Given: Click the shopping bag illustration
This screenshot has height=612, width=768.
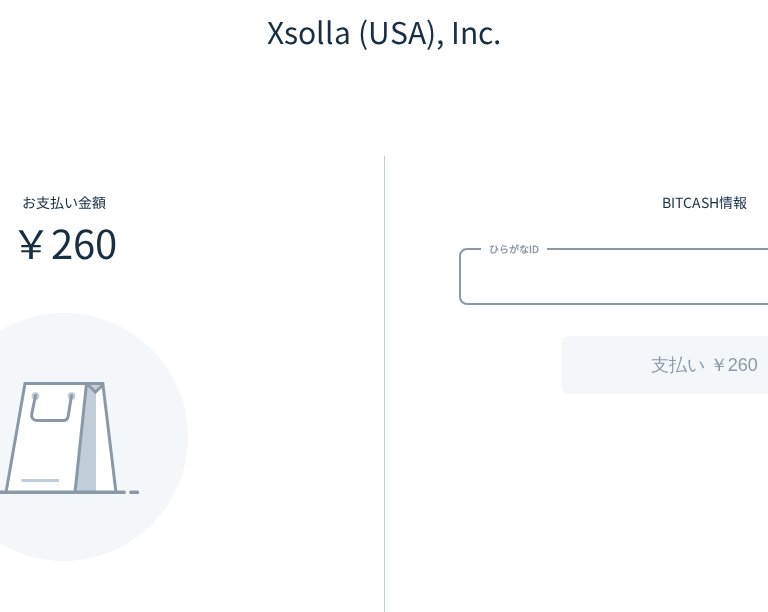Looking at the screenshot, I should point(60,437).
